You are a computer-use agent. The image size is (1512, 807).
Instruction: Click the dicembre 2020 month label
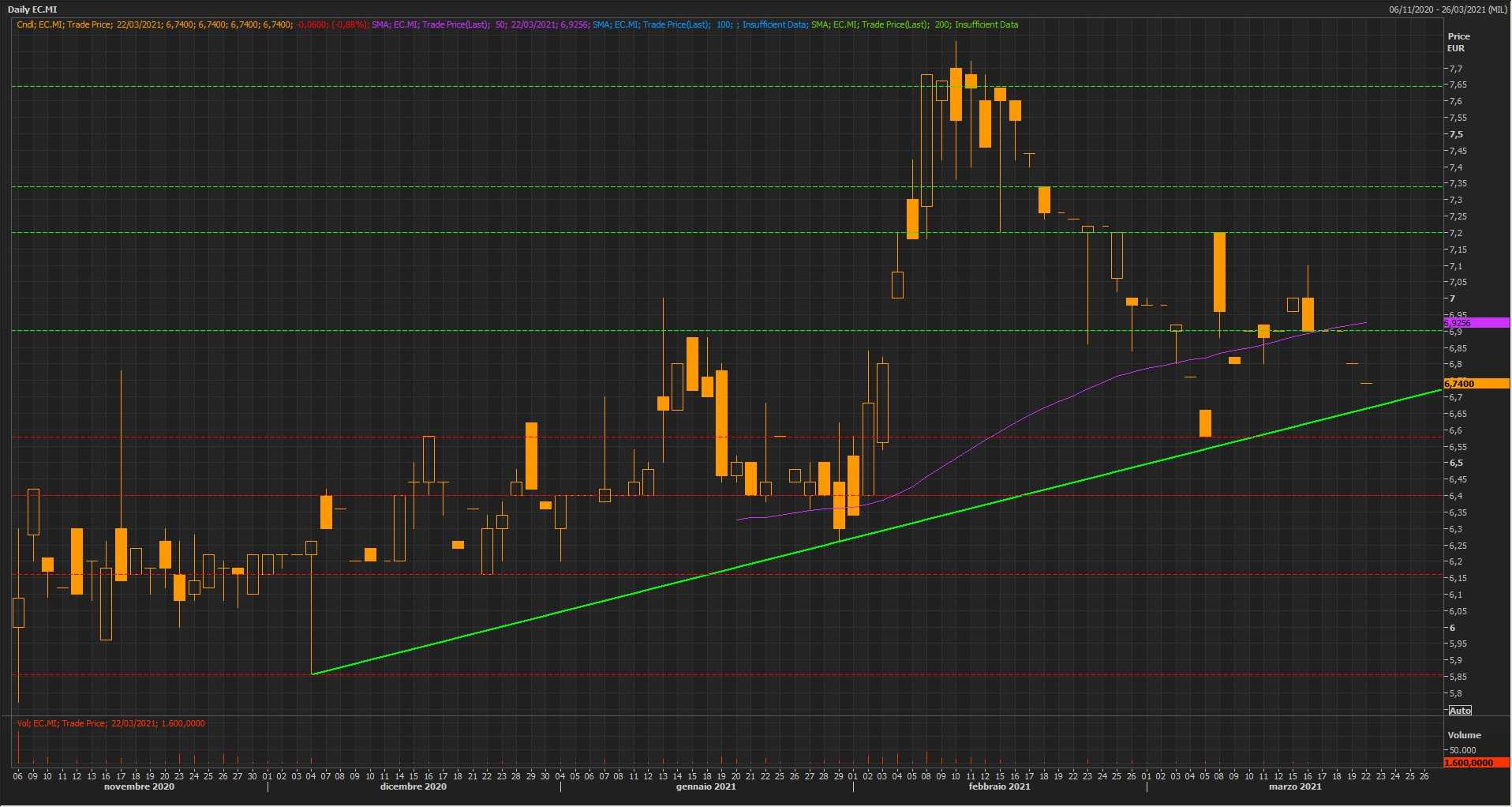coord(413,786)
